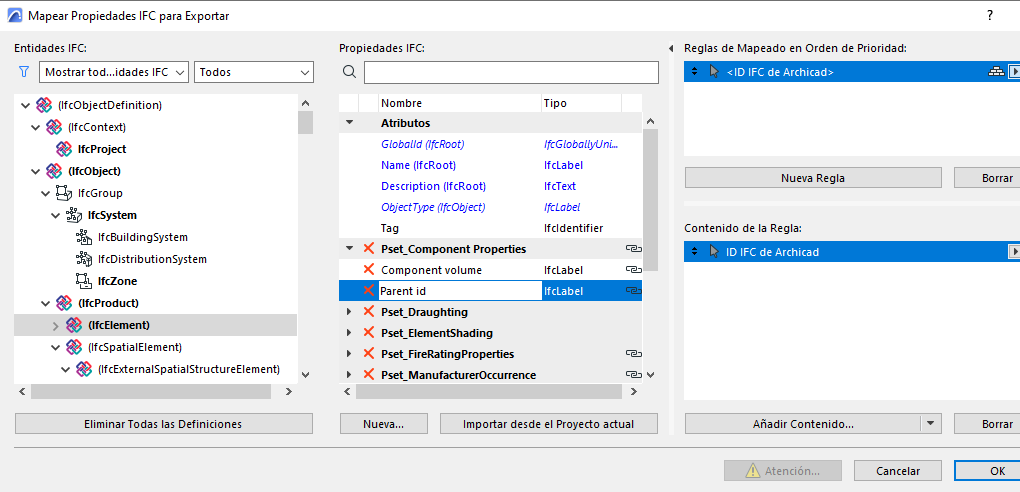Click 'Importar desde el Proyecto actual' button

pos(548,424)
